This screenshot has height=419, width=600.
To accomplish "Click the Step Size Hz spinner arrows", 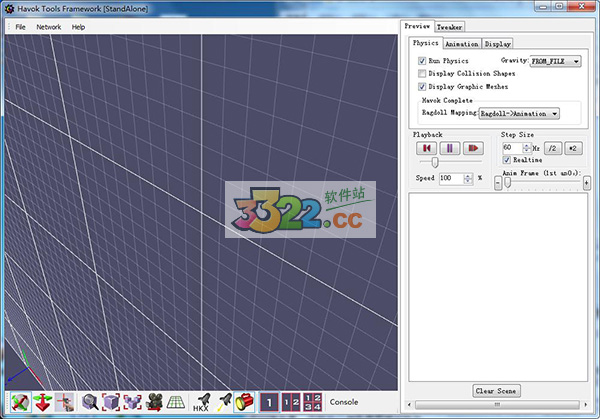I will pos(527,148).
